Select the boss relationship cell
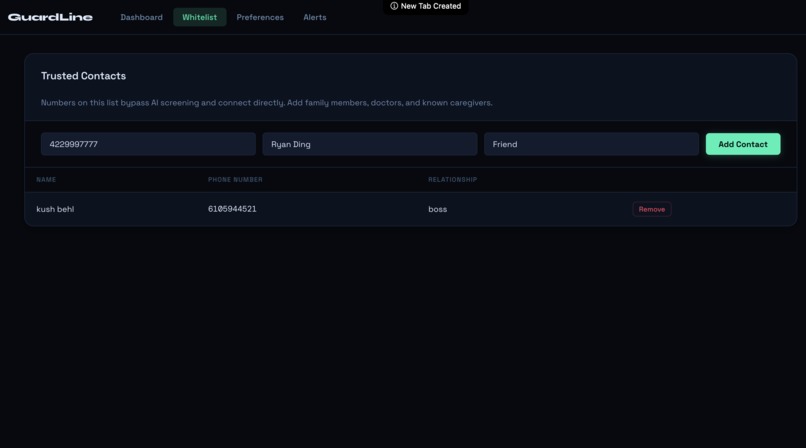This screenshot has width=806, height=448. pyautogui.click(x=437, y=209)
